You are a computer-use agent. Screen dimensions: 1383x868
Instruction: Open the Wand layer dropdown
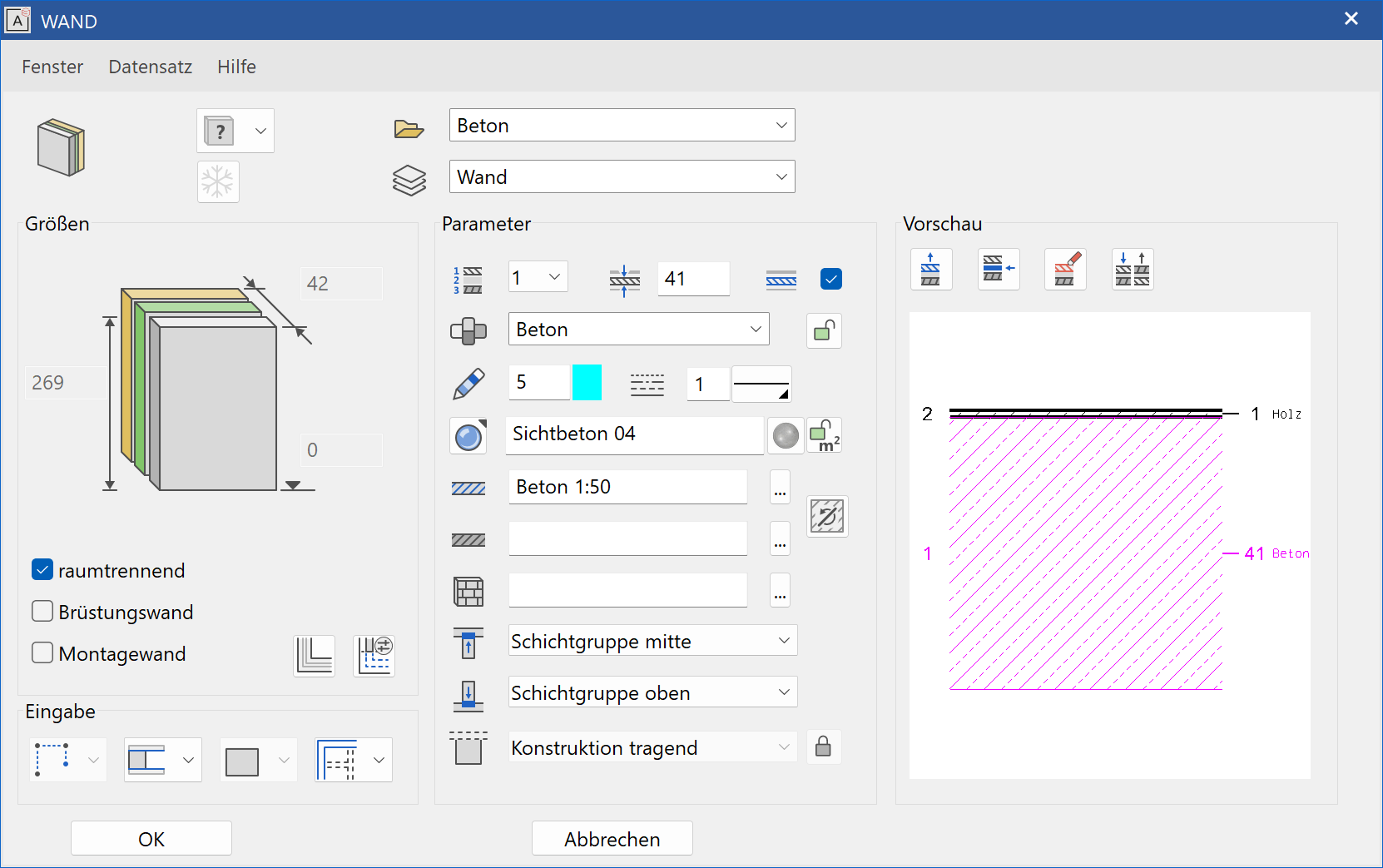pos(622,176)
